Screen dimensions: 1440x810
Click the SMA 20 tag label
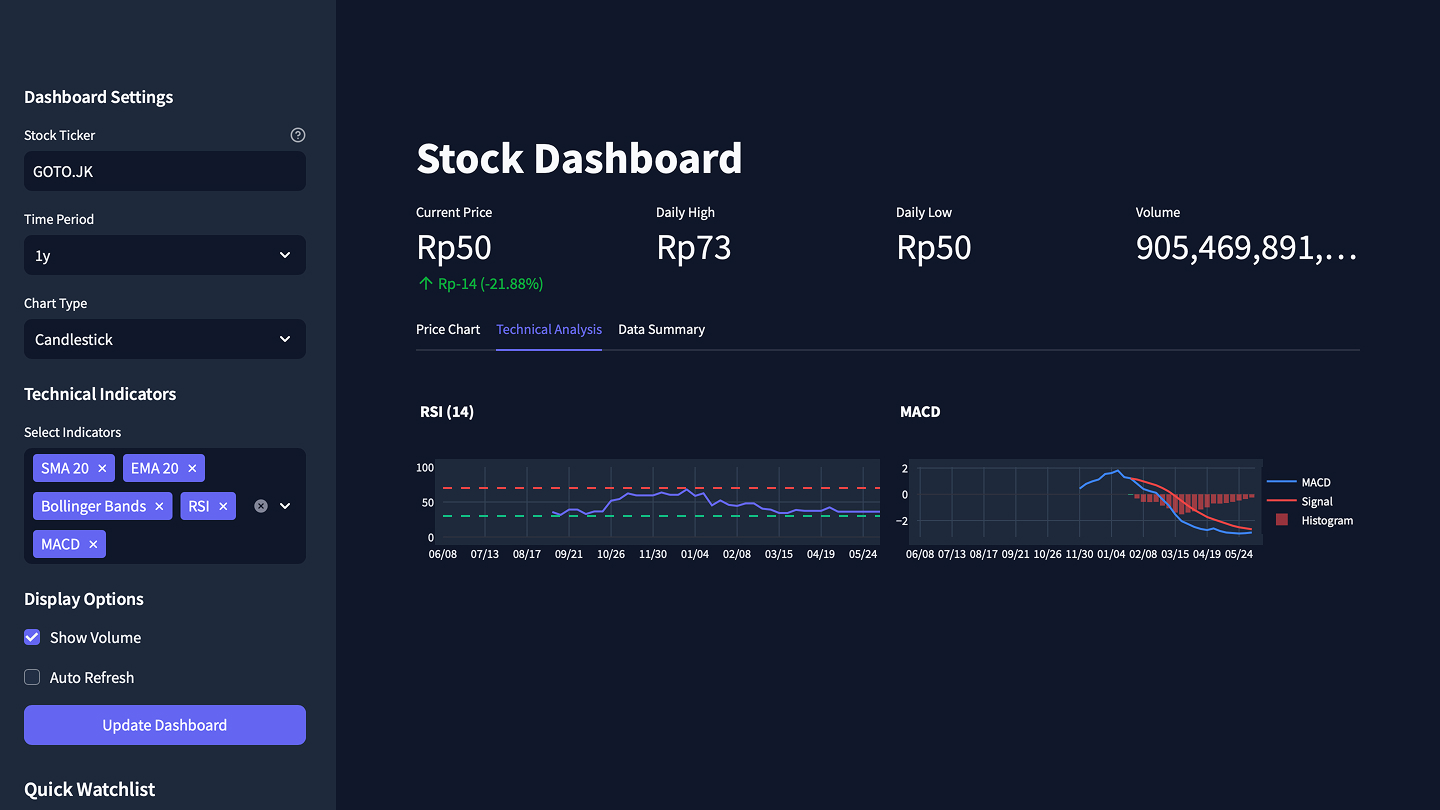pos(65,468)
